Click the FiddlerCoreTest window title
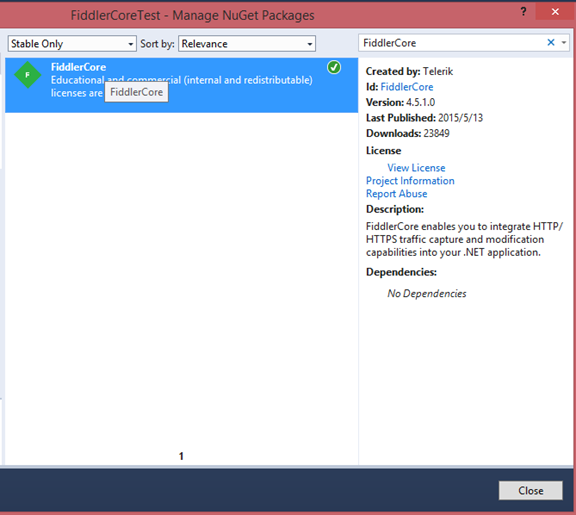Viewport: 576px width, 515px height. (192, 15)
